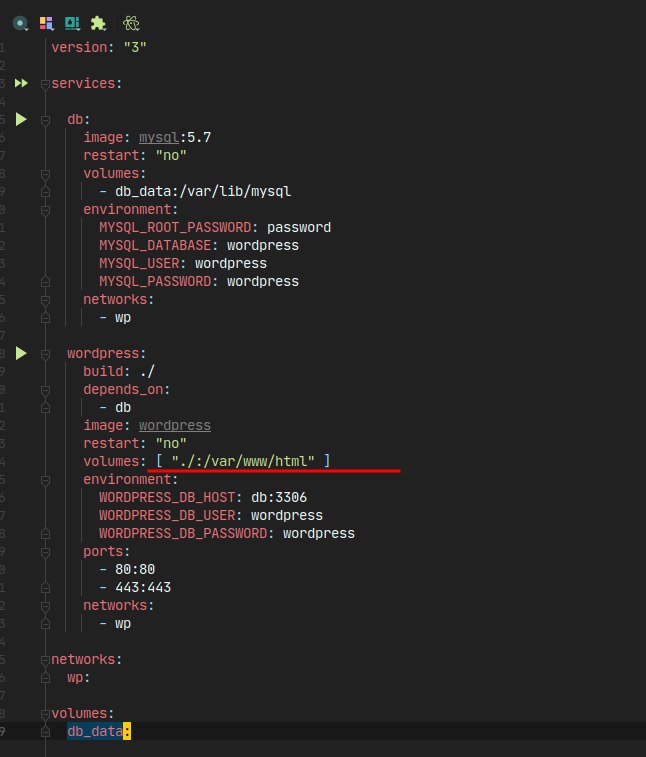Collapse the db service block
The width and height of the screenshot is (646, 757).
point(45,120)
